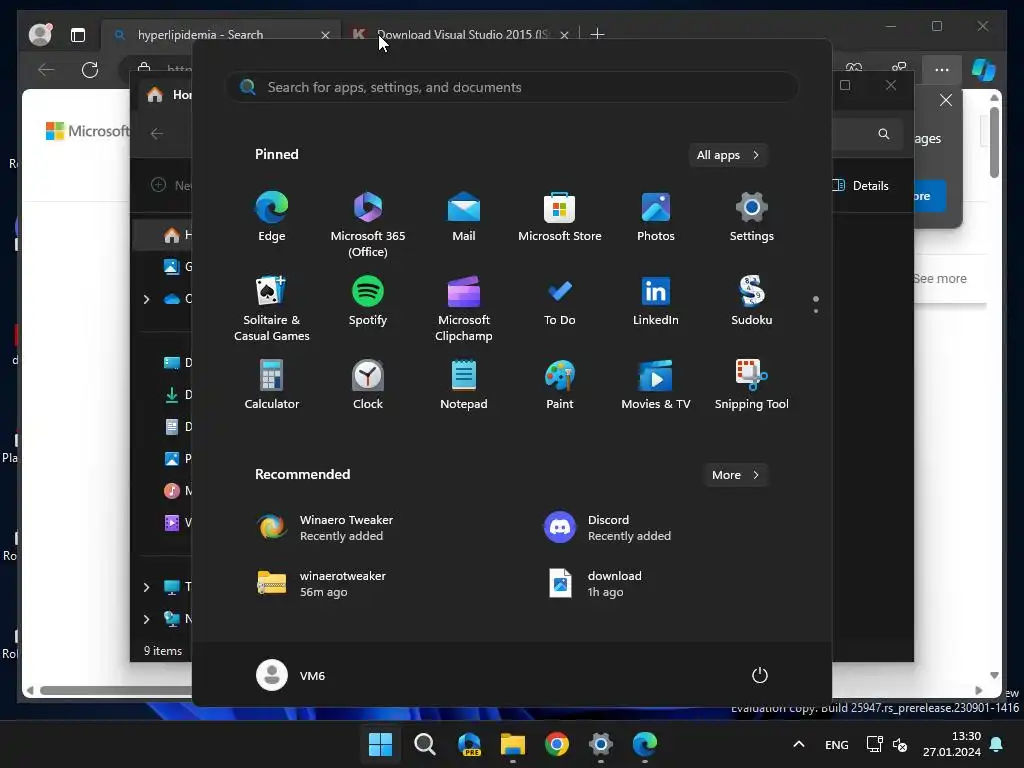Click the Windows Start button on taskbar
The width and height of the screenshot is (1024, 768).
click(x=380, y=744)
